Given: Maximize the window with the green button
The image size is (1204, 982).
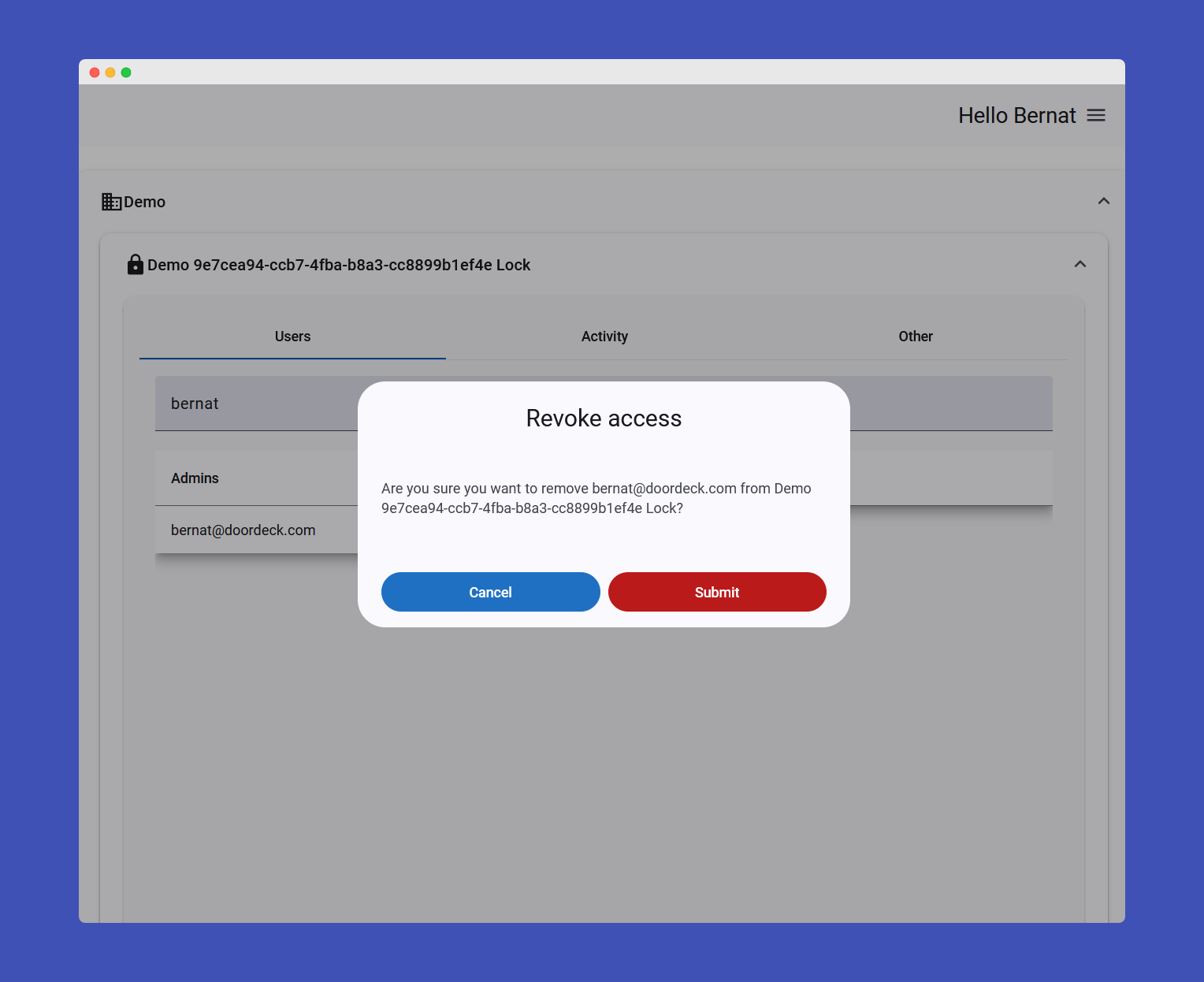Looking at the screenshot, I should click(126, 73).
